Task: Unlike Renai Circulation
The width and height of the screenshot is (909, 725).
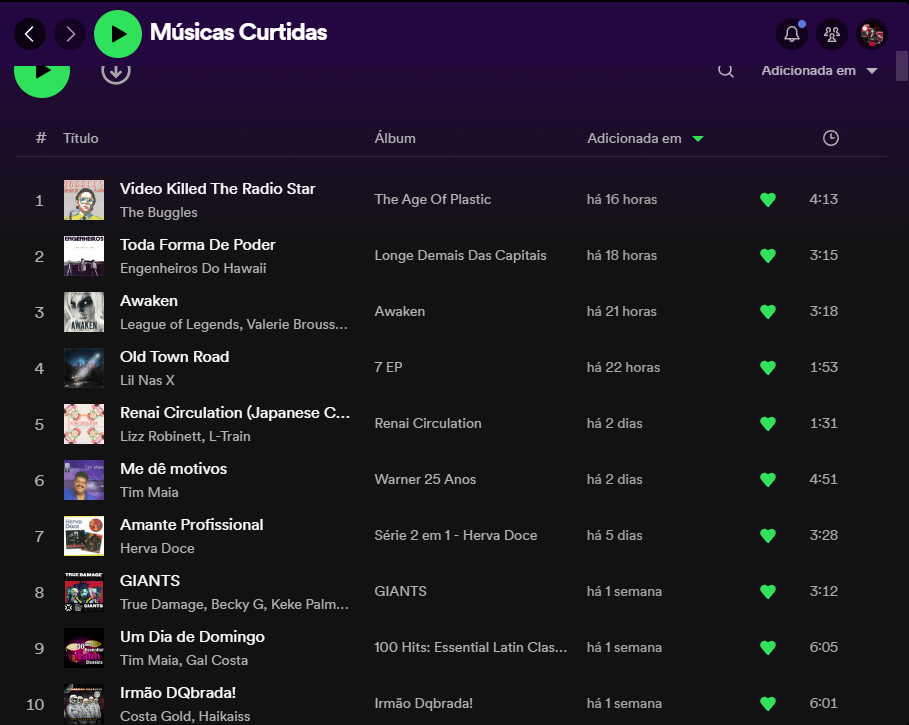Action: coord(768,424)
